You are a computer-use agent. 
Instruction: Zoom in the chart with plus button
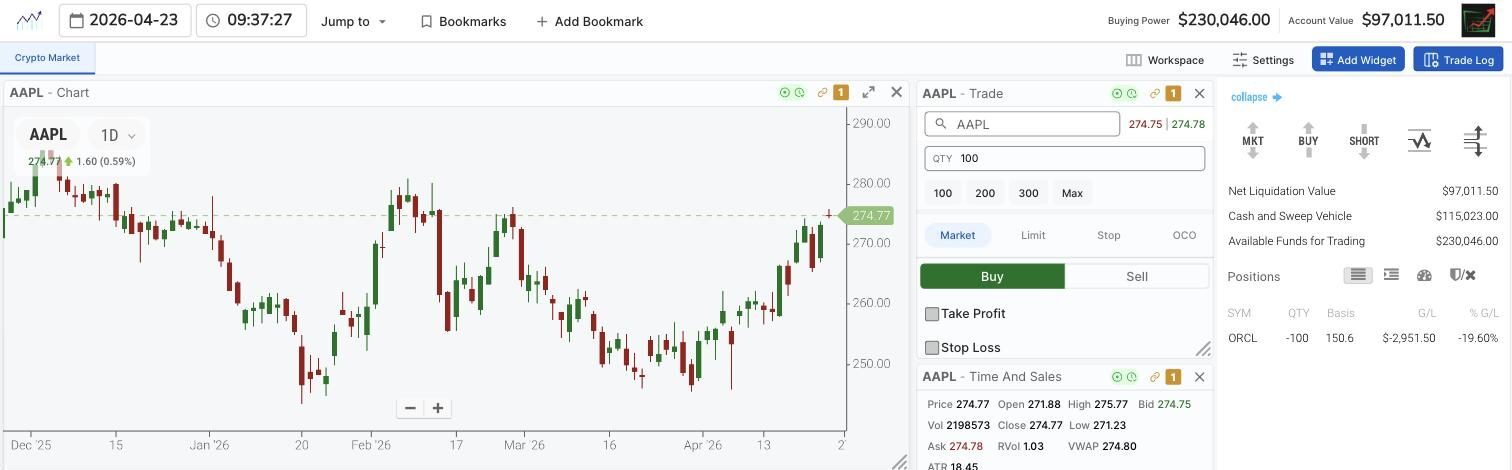point(437,408)
